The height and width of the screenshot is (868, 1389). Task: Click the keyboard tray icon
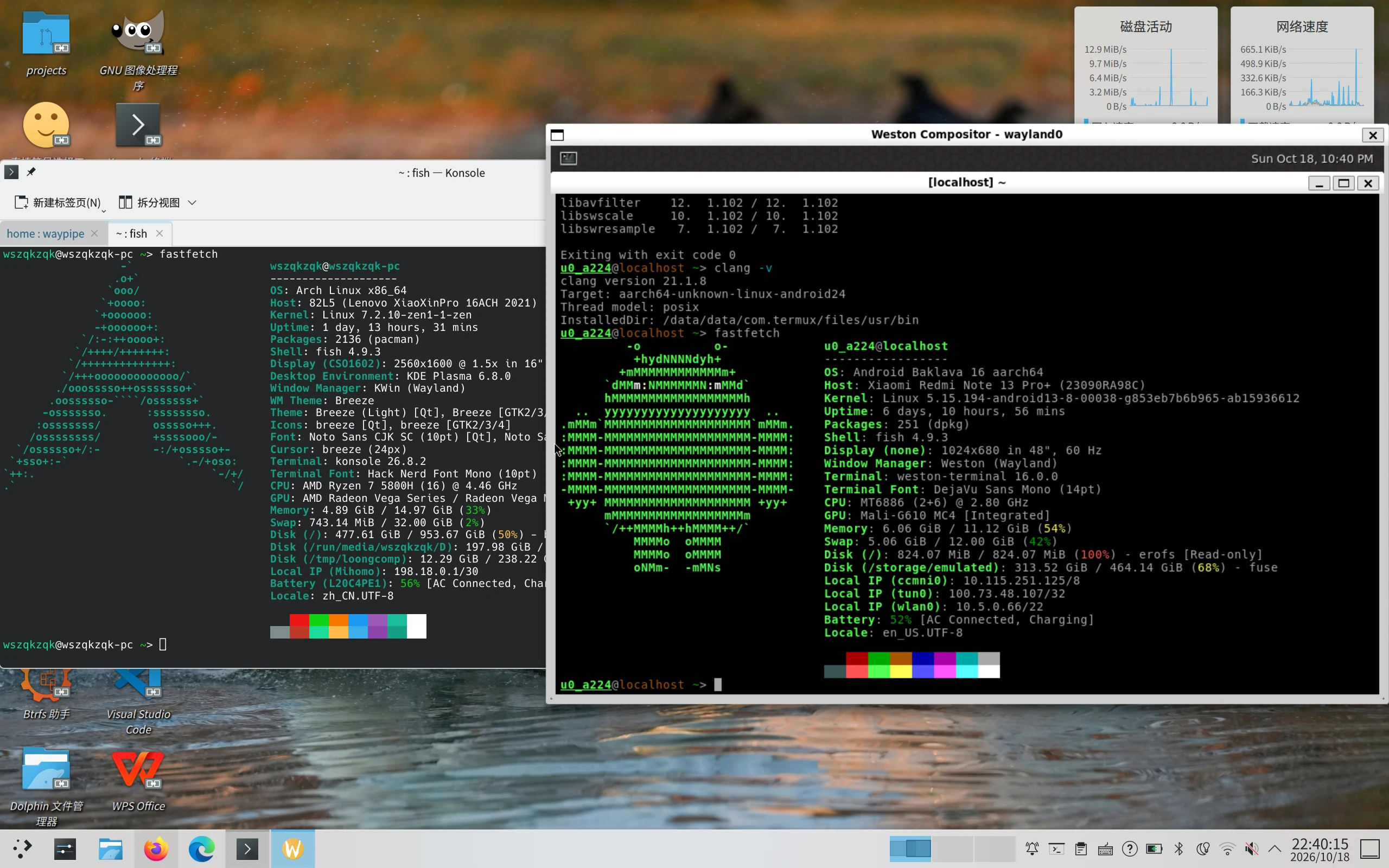(x=1105, y=848)
